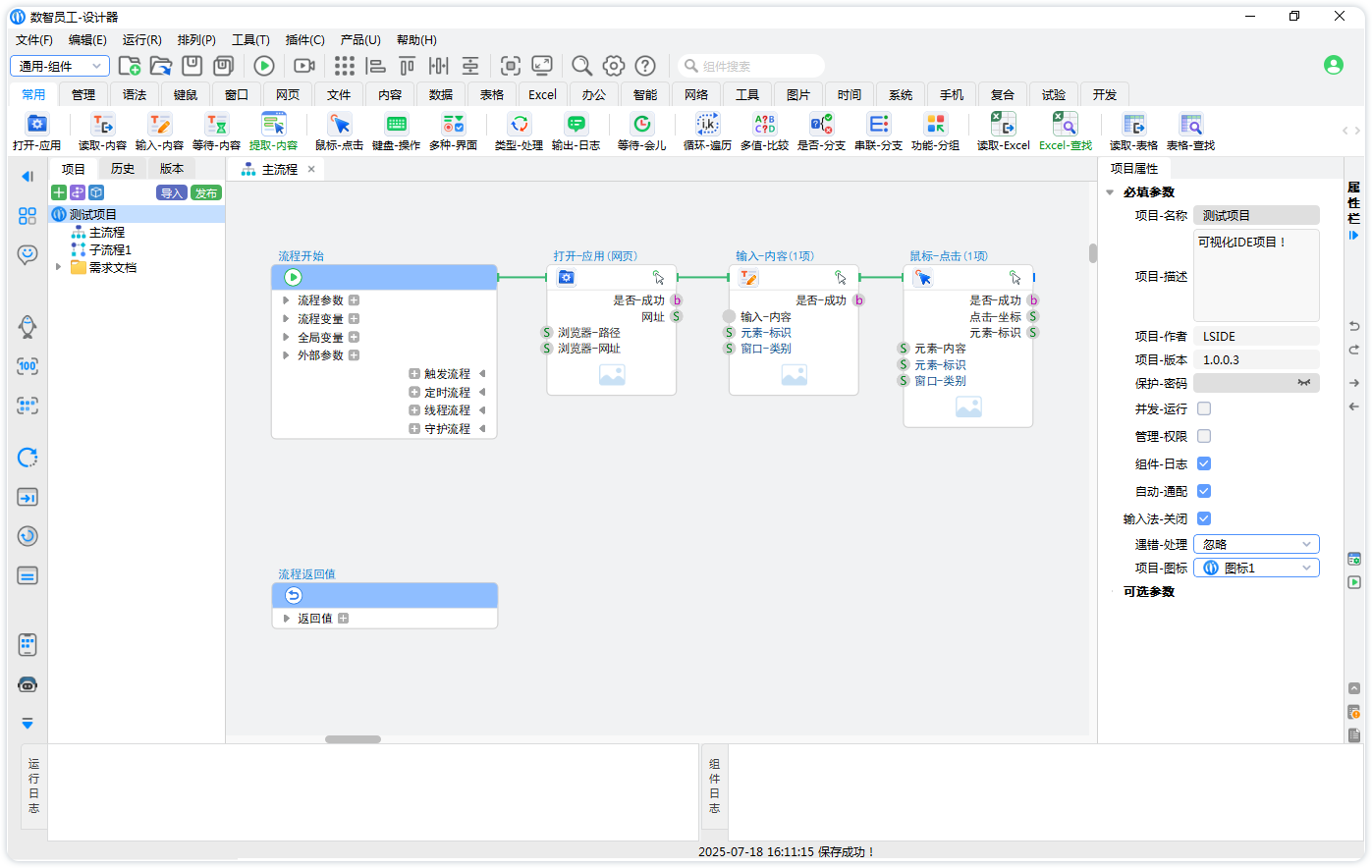Click the green 发布 button
The image size is (1372, 868).
click(x=206, y=192)
